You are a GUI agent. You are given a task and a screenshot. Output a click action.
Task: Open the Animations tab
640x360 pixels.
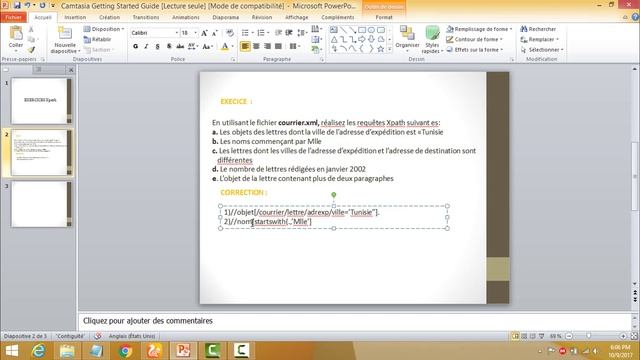pos(186,17)
